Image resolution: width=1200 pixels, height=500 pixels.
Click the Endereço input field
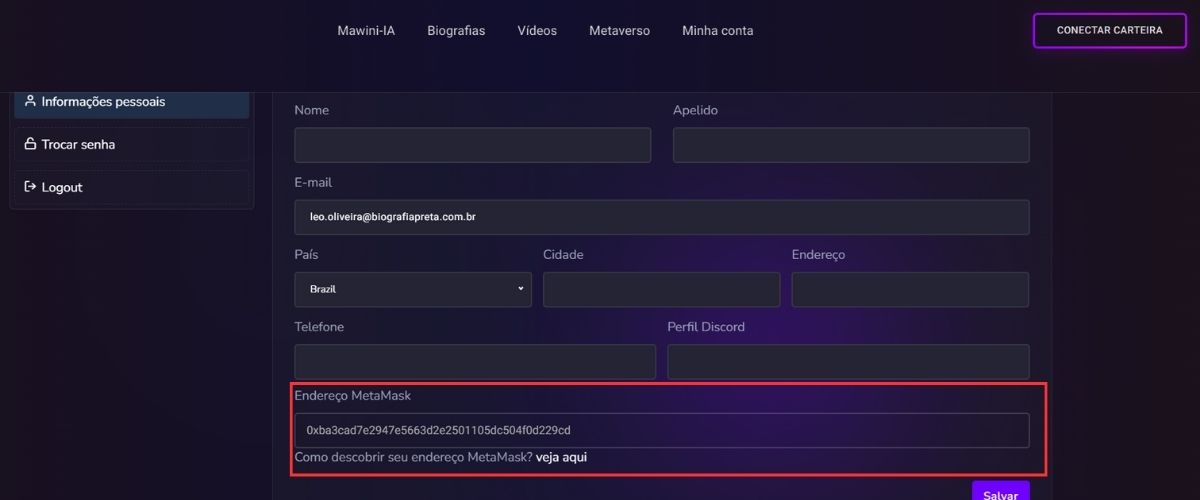tap(910, 289)
